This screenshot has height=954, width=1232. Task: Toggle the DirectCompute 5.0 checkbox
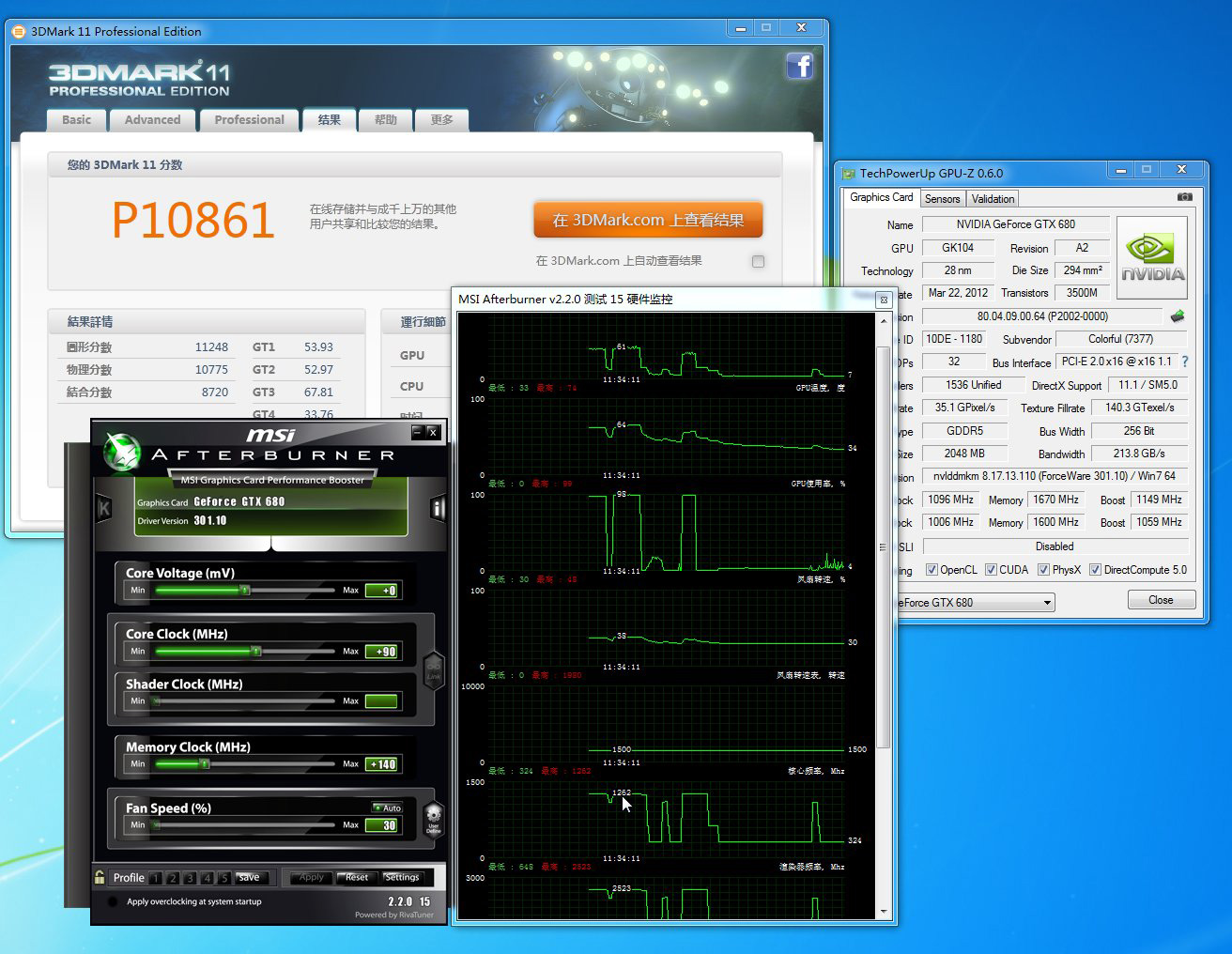(1095, 570)
